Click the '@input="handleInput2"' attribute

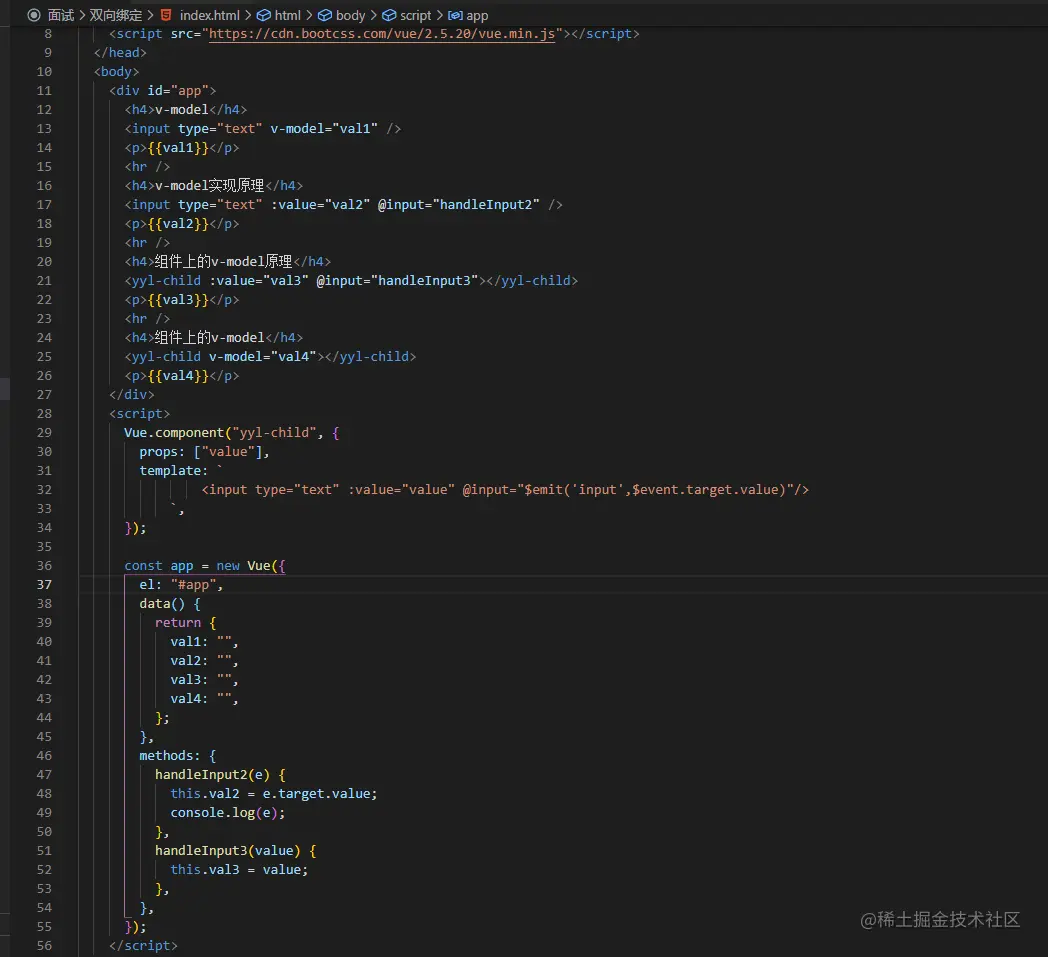pyautogui.click(x=458, y=204)
